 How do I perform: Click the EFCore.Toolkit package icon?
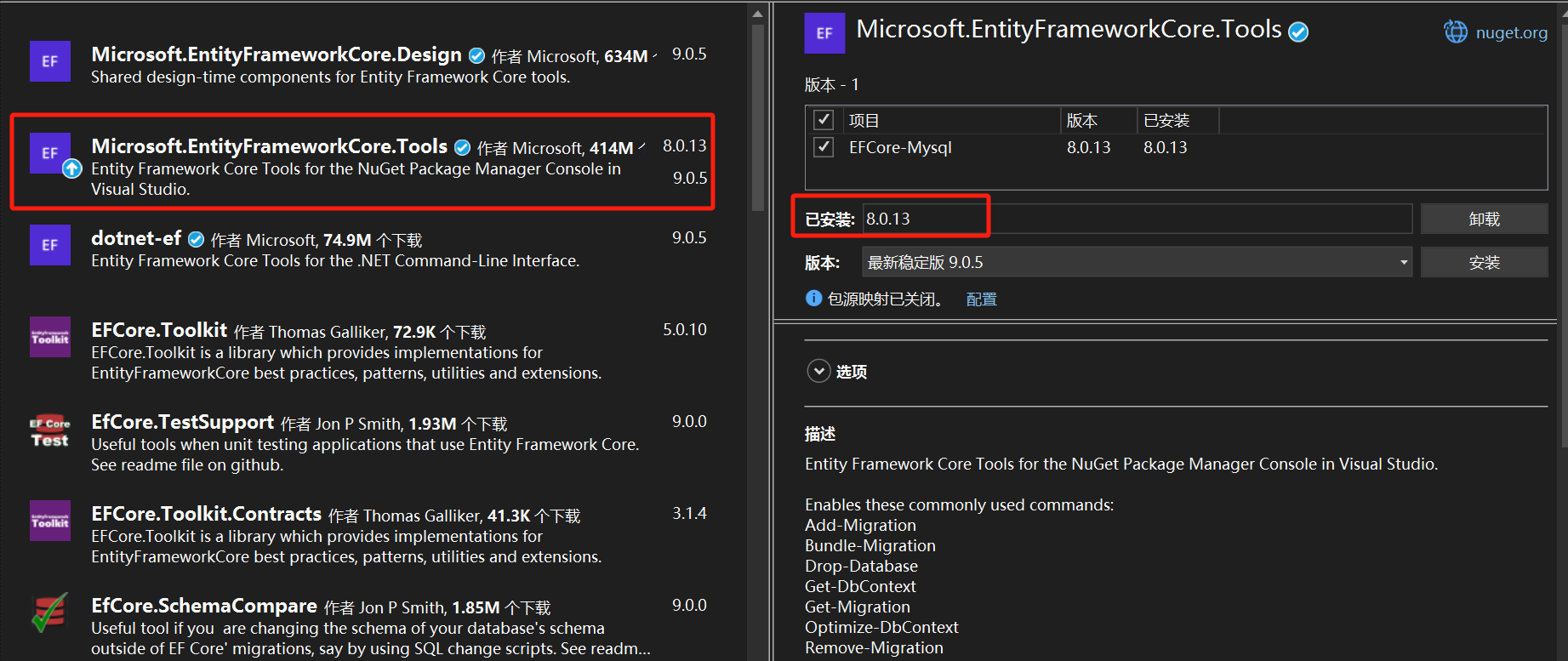pyautogui.click(x=50, y=337)
